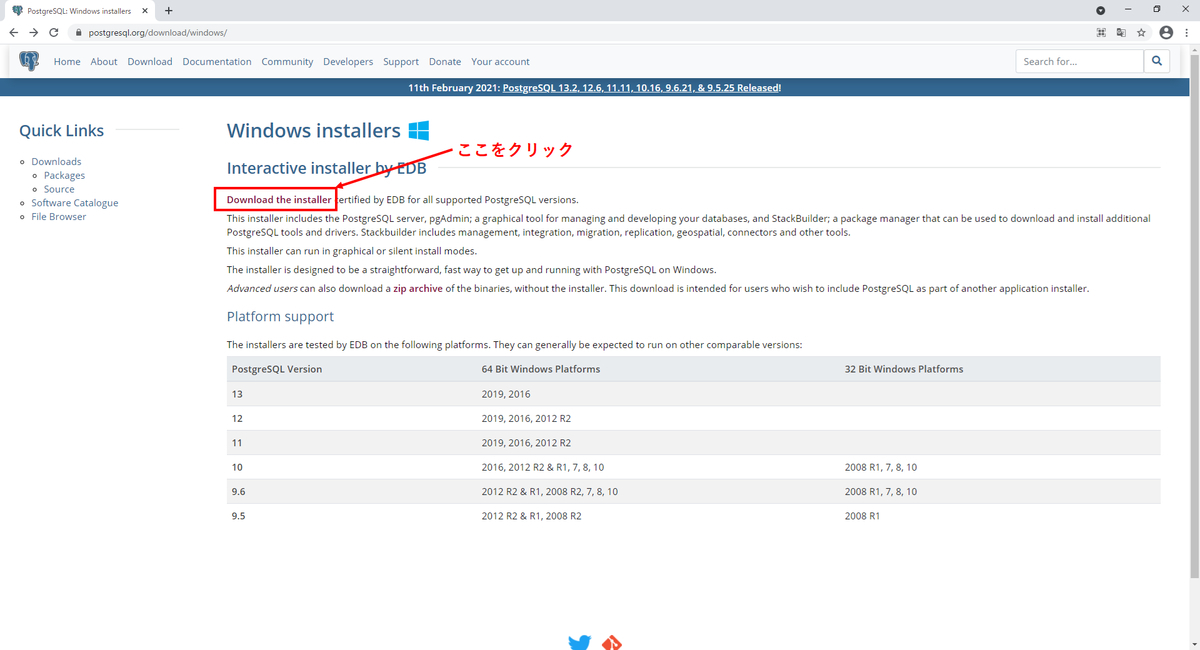Click the Twitter bird icon in footer
The height and width of the screenshot is (650, 1200).
(x=580, y=642)
